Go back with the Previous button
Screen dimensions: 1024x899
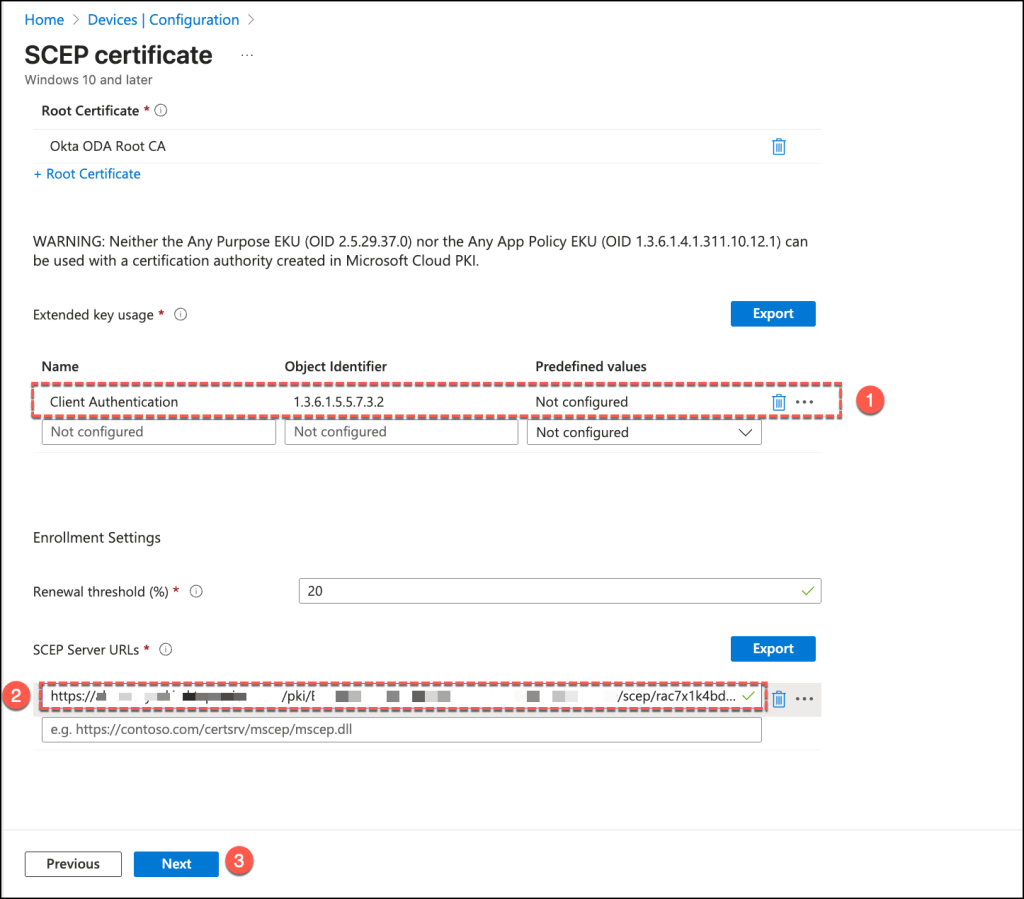(x=73, y=864)
